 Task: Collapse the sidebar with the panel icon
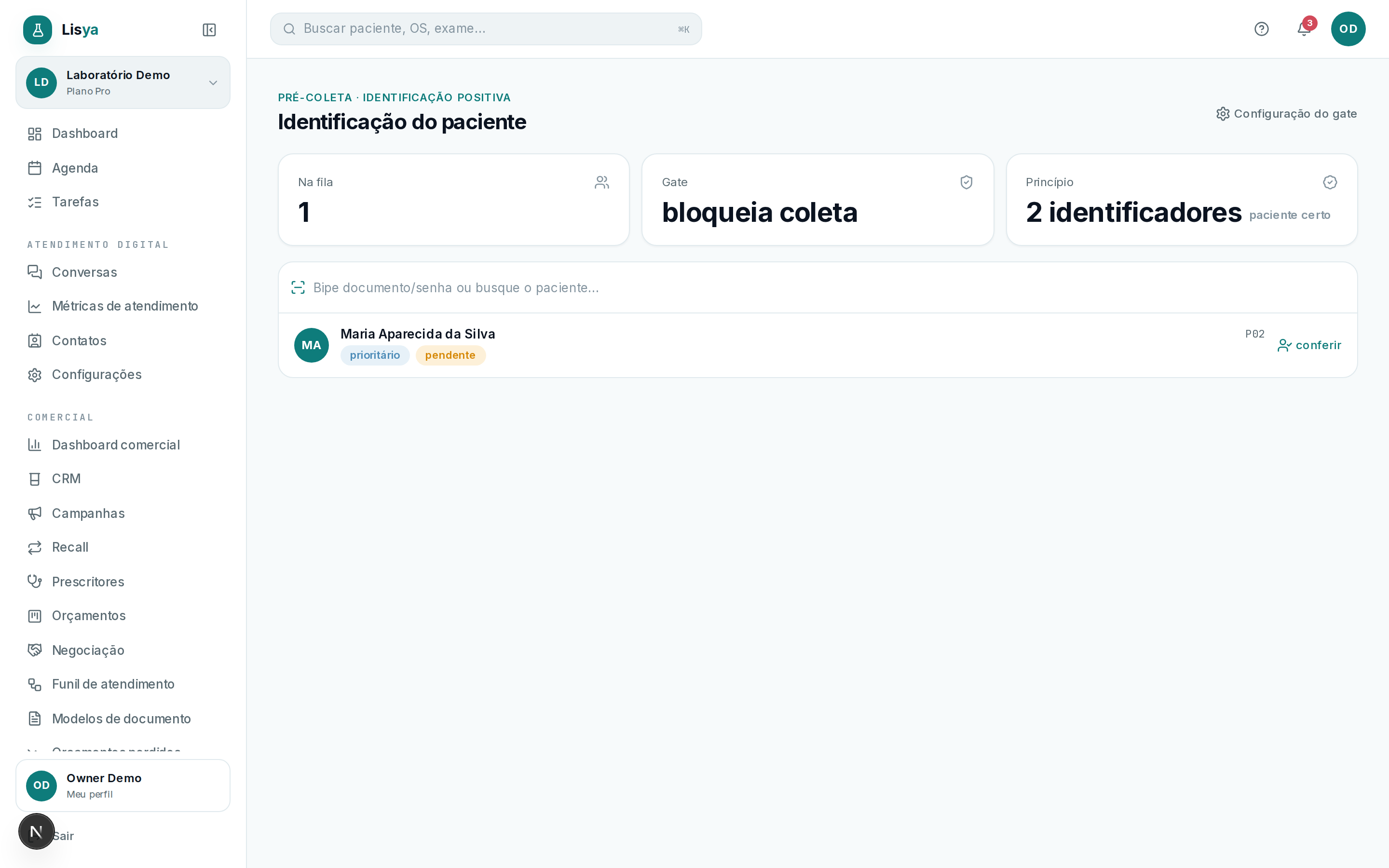(209, 30)
